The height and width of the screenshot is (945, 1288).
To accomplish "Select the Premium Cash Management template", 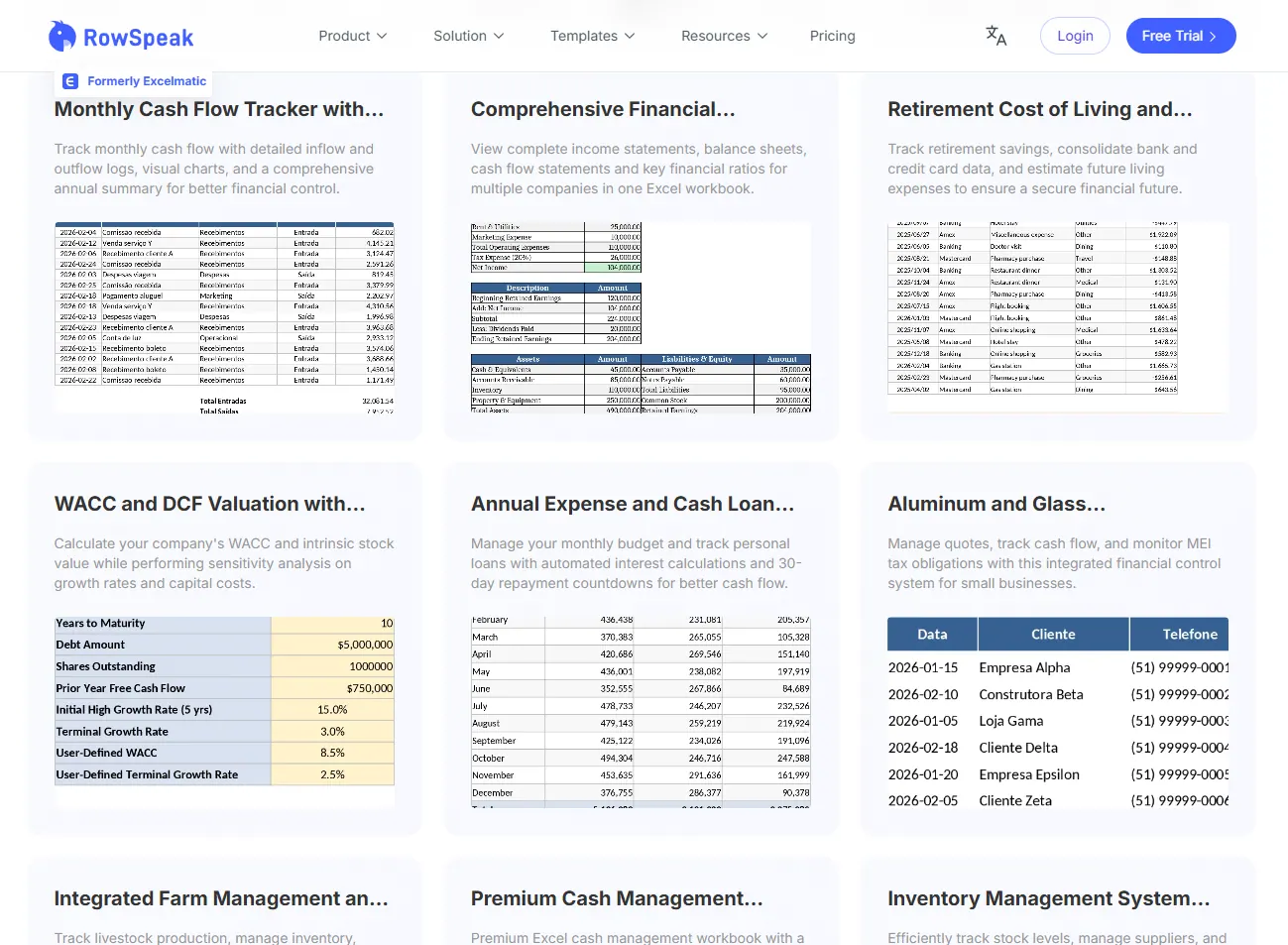I will pyautogui.click(x=617, y=898).
